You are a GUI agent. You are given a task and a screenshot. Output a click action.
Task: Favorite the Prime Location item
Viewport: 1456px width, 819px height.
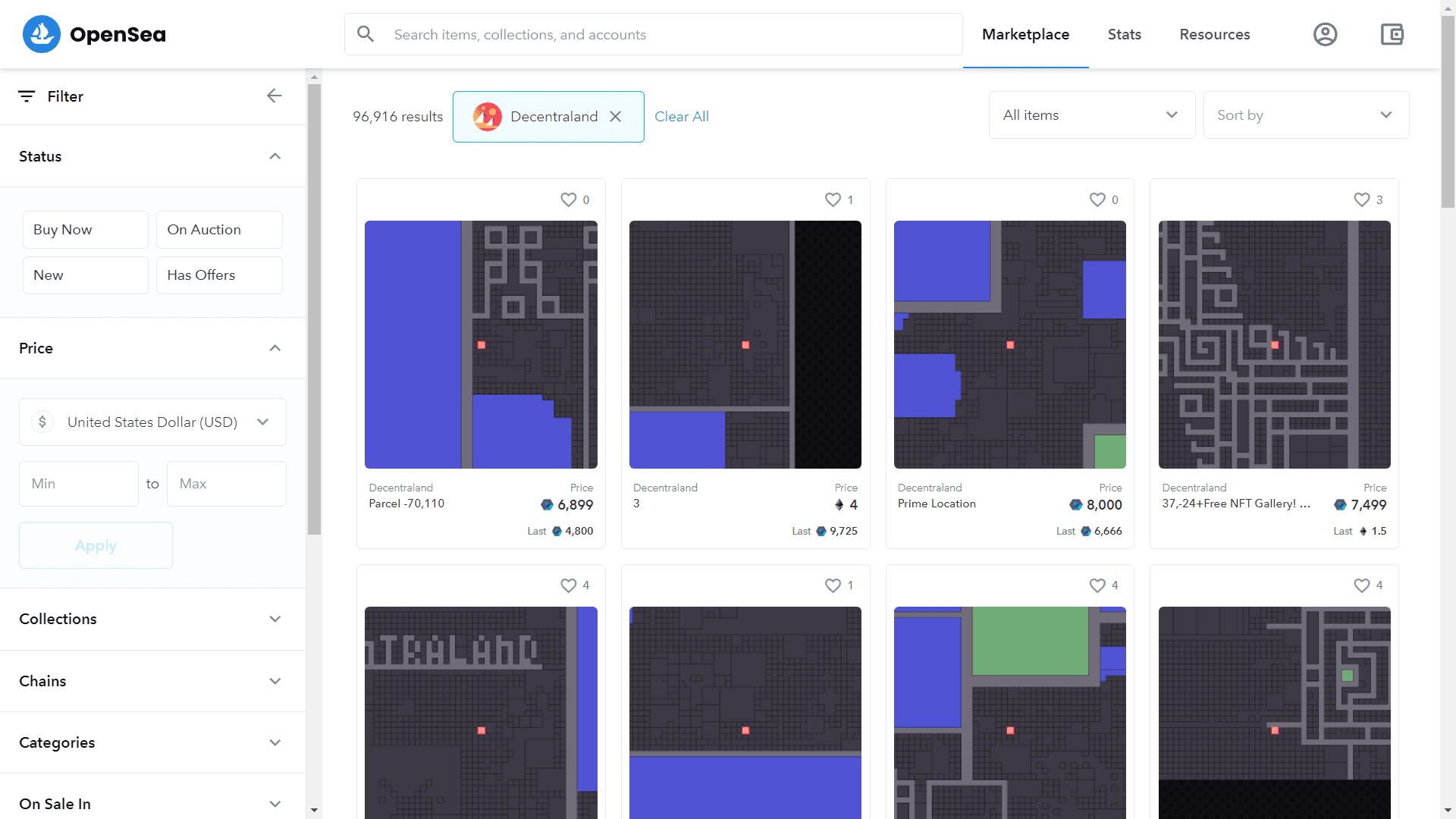(x=1097, y=199)
